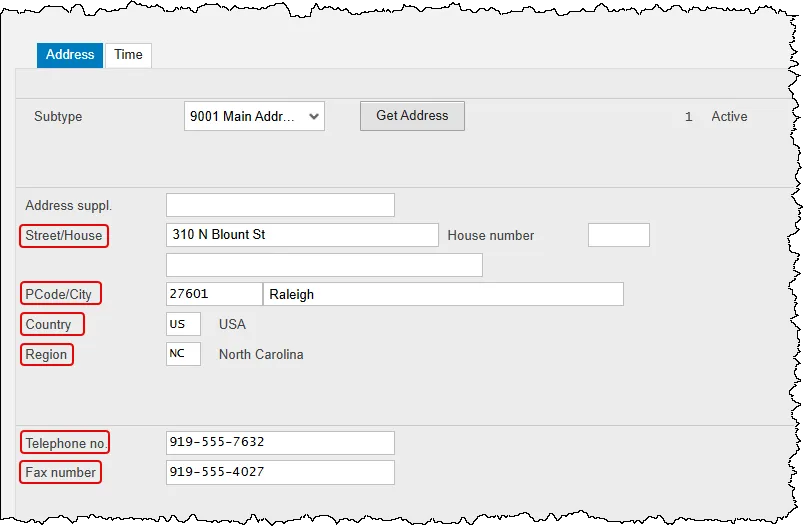Click the House number label

tap(491, 235)
